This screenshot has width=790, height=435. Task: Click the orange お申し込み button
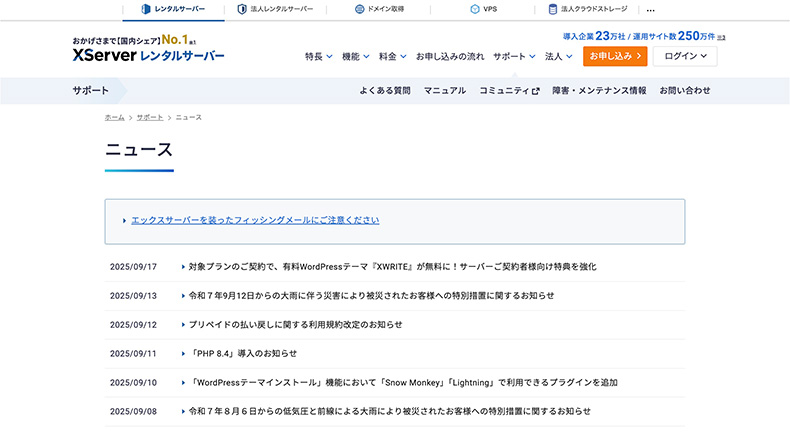coord(615,56)
